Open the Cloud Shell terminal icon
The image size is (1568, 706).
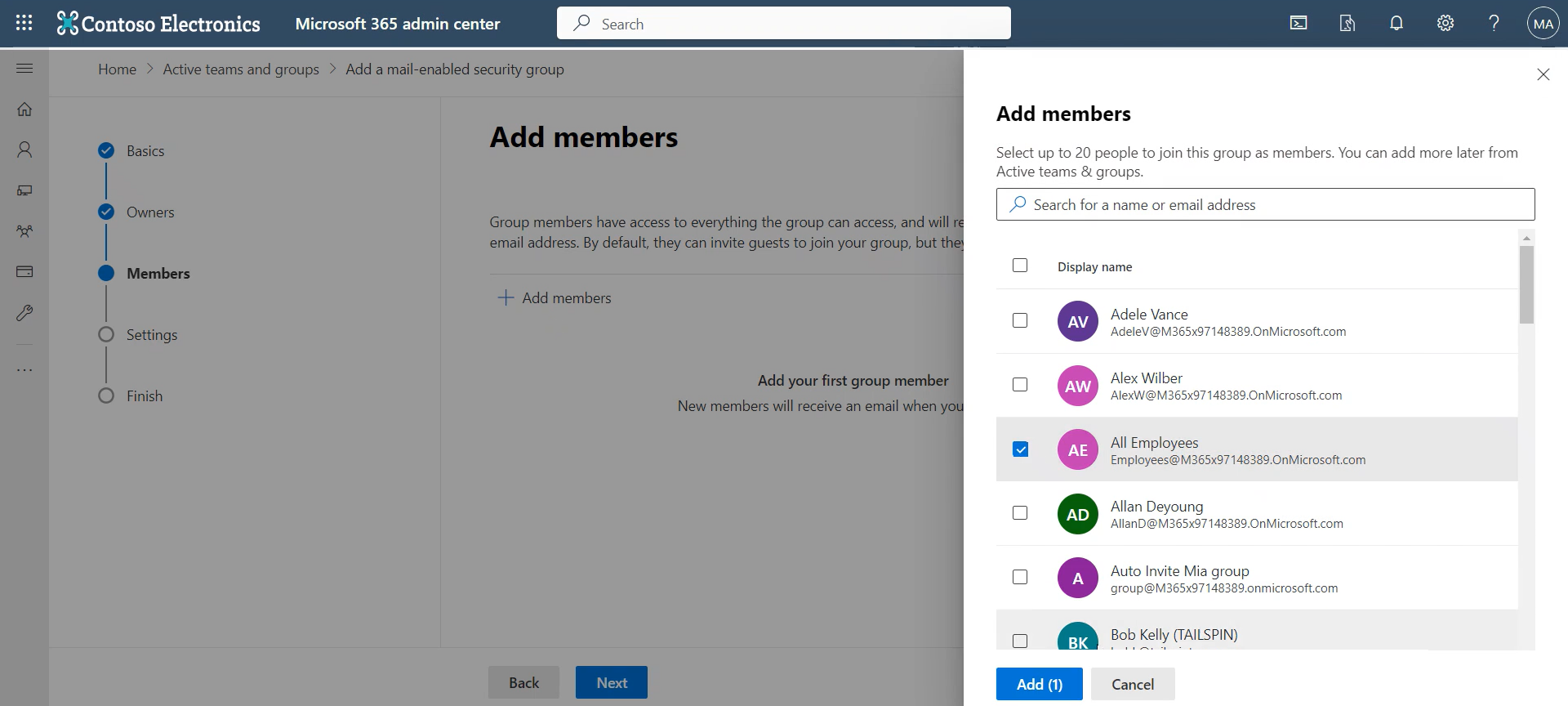[x=1298, y=23]
